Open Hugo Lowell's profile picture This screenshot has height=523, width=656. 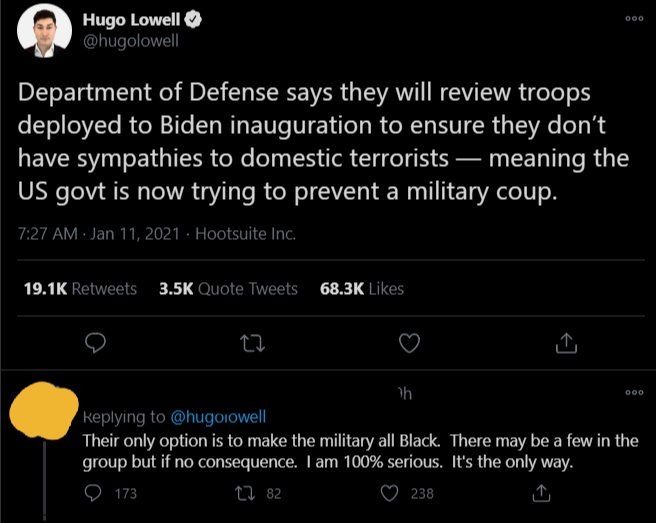pos(45,31)
